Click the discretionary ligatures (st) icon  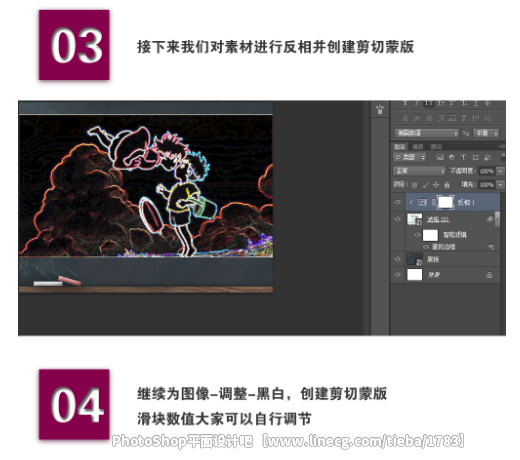[429, 118]
